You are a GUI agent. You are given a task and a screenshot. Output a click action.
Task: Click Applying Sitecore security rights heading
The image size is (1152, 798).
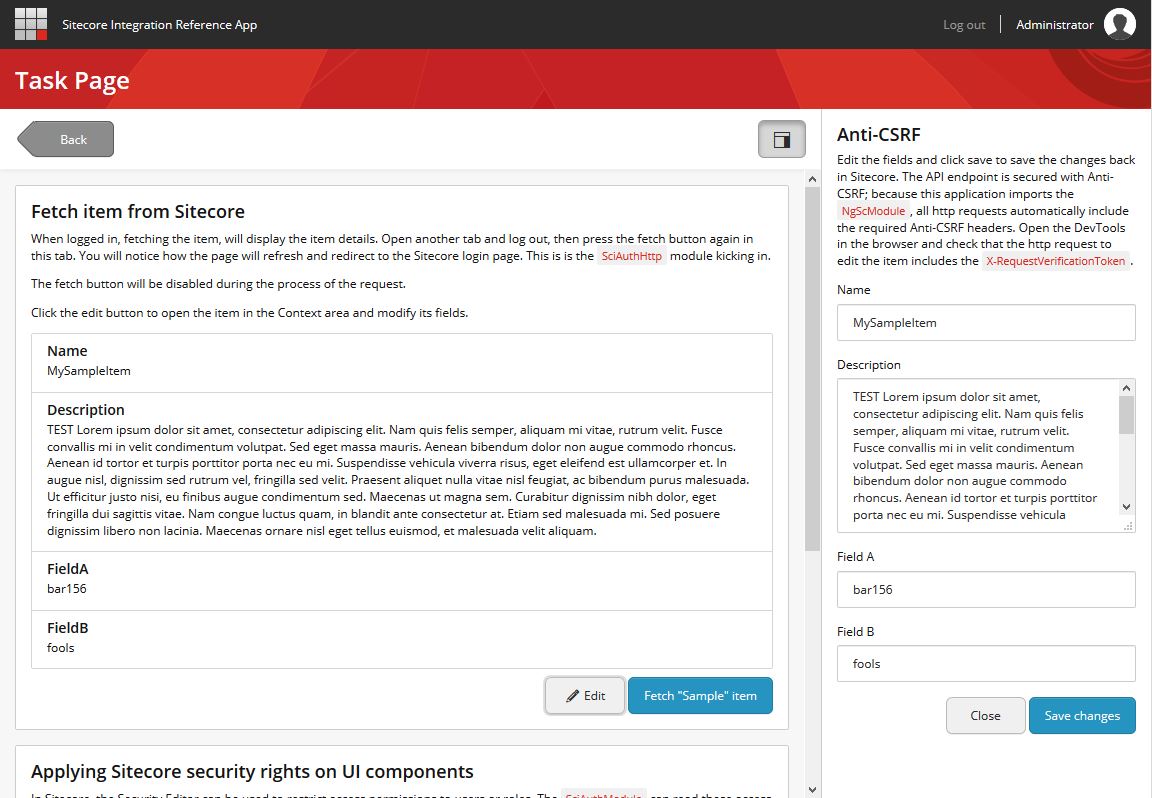tap(252, 772)
